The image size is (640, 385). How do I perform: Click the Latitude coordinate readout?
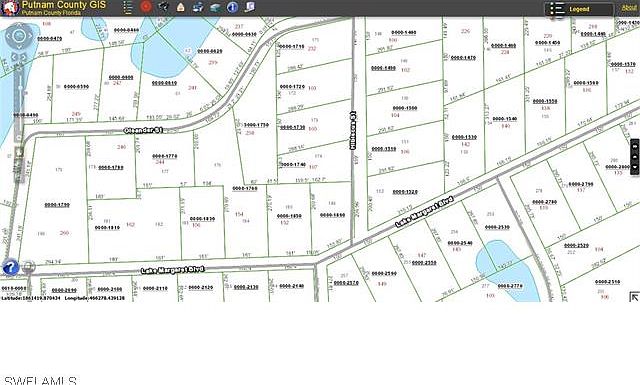tap(31, 298)
